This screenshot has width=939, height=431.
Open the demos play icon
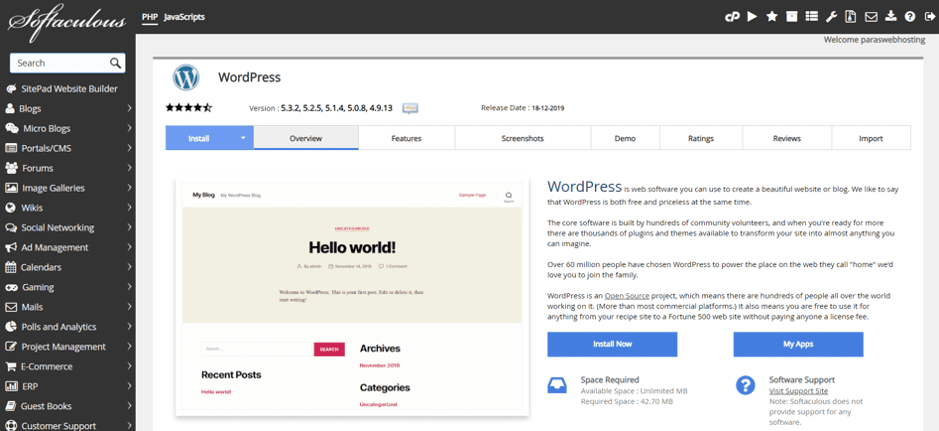(x=752, y=17)
